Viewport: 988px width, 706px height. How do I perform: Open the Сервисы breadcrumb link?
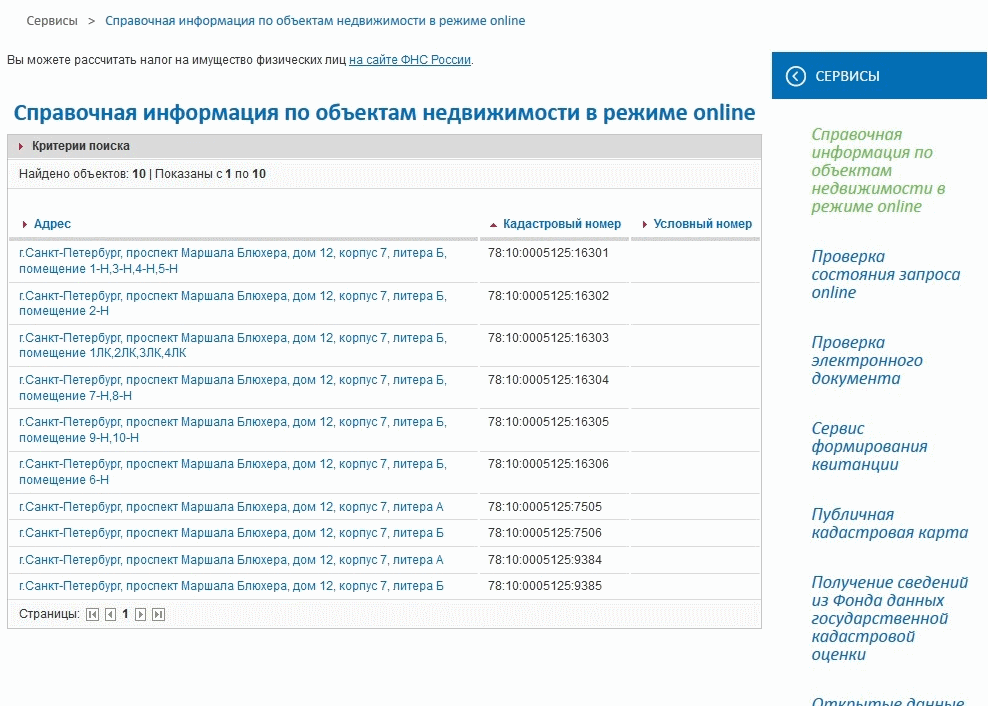[x=52, y=21]
